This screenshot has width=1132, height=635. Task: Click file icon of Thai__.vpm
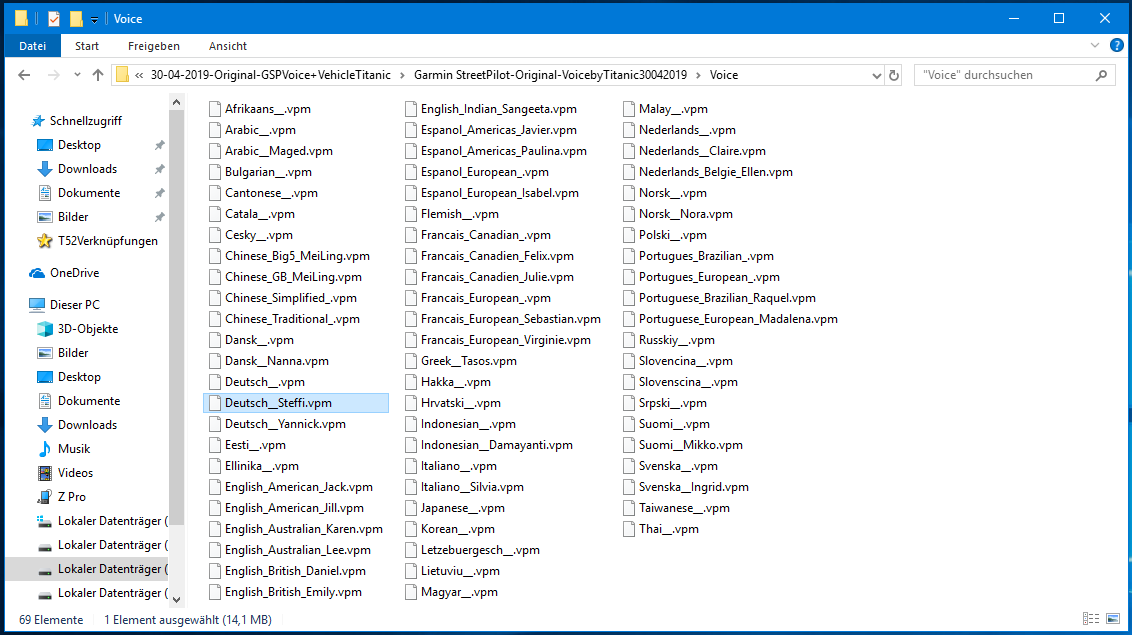click(629, 529)
